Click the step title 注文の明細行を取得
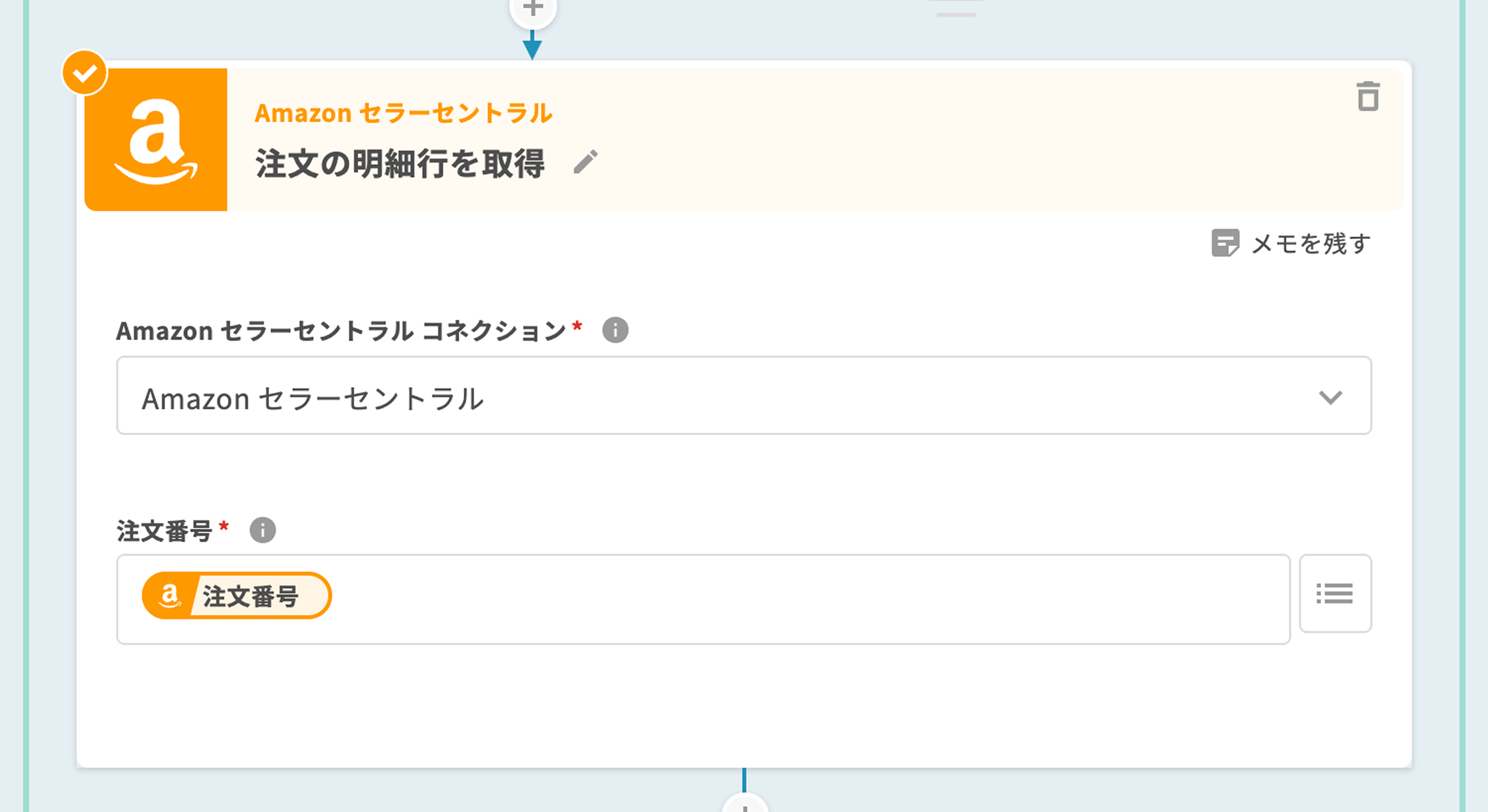The width and height of the screenshot is (1488, 812). point(400,164)
